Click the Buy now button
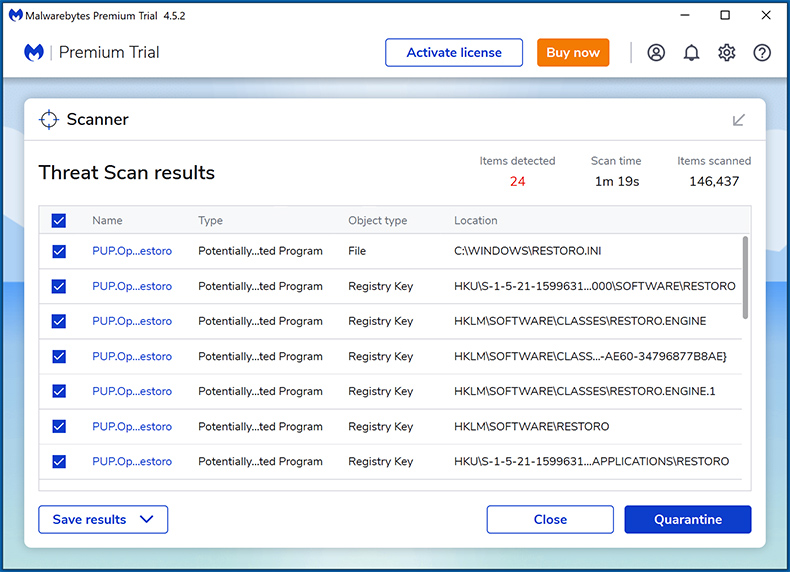Screen dimensions: 790x572 pyautogui.click(x=573, y=52)
